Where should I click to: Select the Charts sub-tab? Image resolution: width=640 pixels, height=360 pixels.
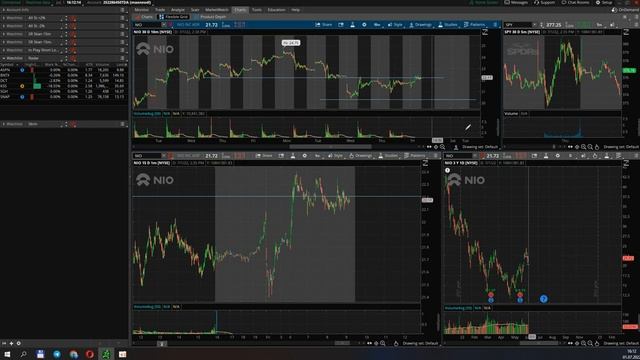pos(144,17)
